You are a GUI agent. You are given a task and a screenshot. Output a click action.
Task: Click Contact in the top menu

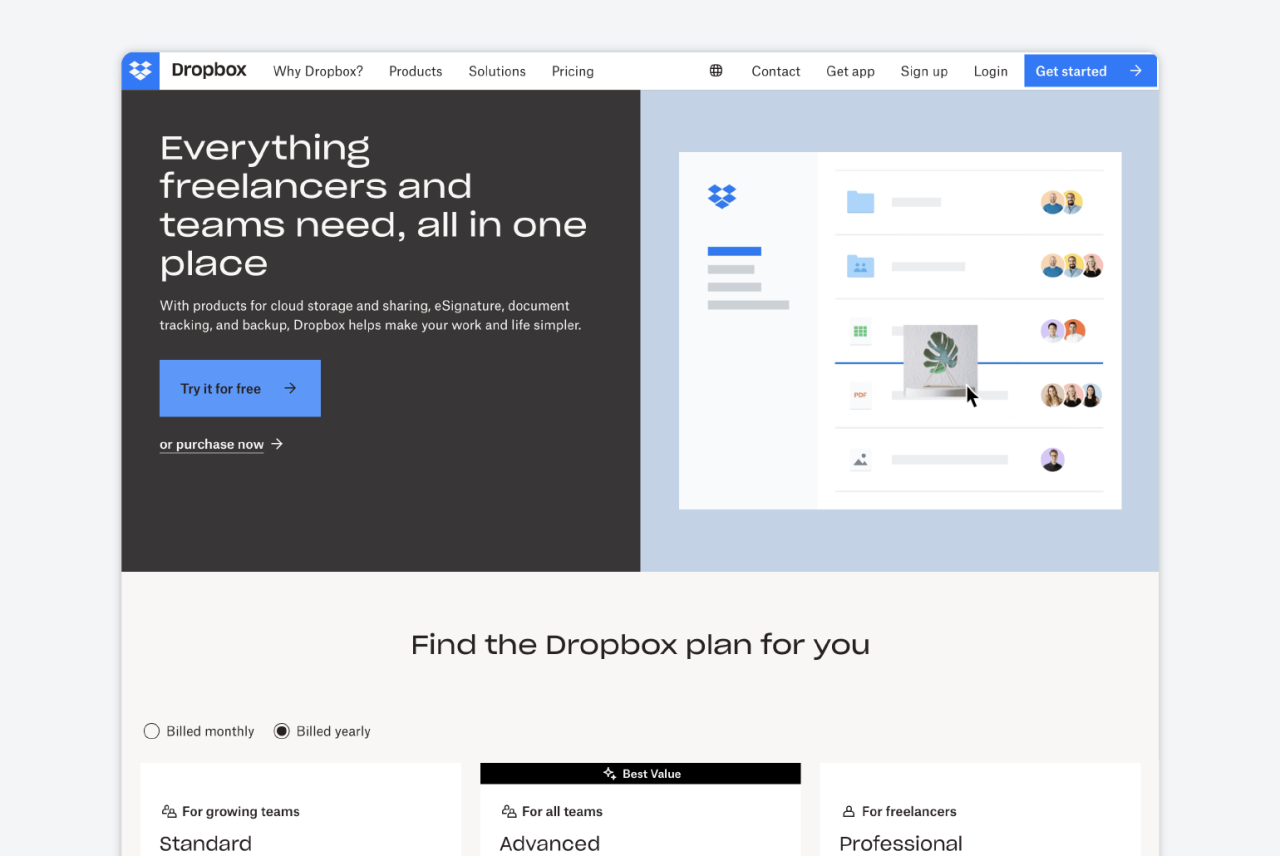click(776, 71)
